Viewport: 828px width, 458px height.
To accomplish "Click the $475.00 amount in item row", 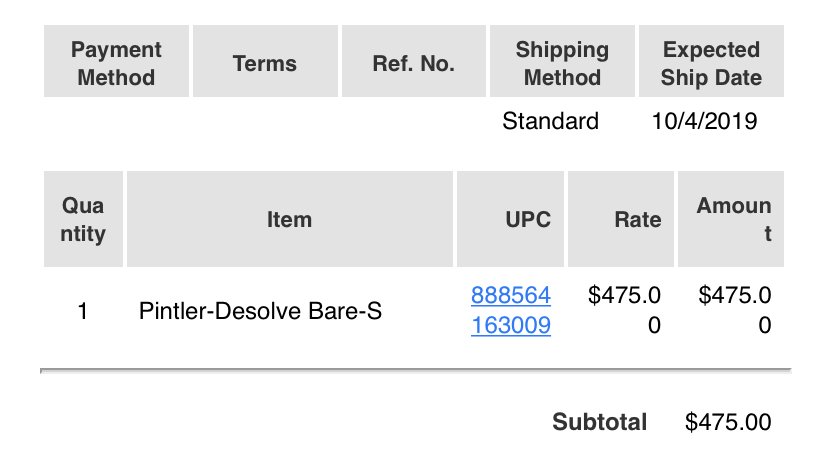I will pos(735,310).
